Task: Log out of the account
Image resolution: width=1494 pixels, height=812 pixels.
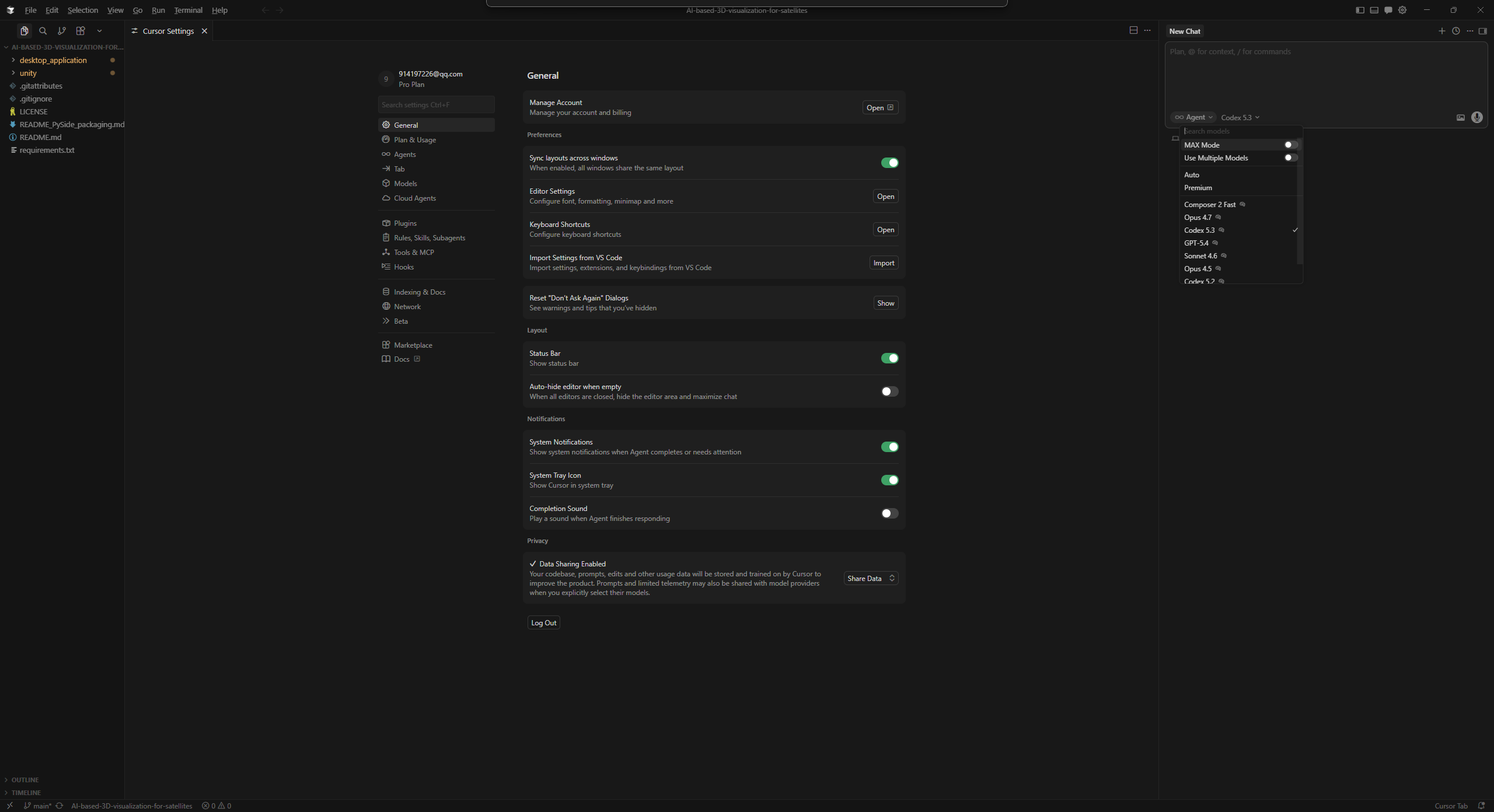Action: [x=543, y=622]
